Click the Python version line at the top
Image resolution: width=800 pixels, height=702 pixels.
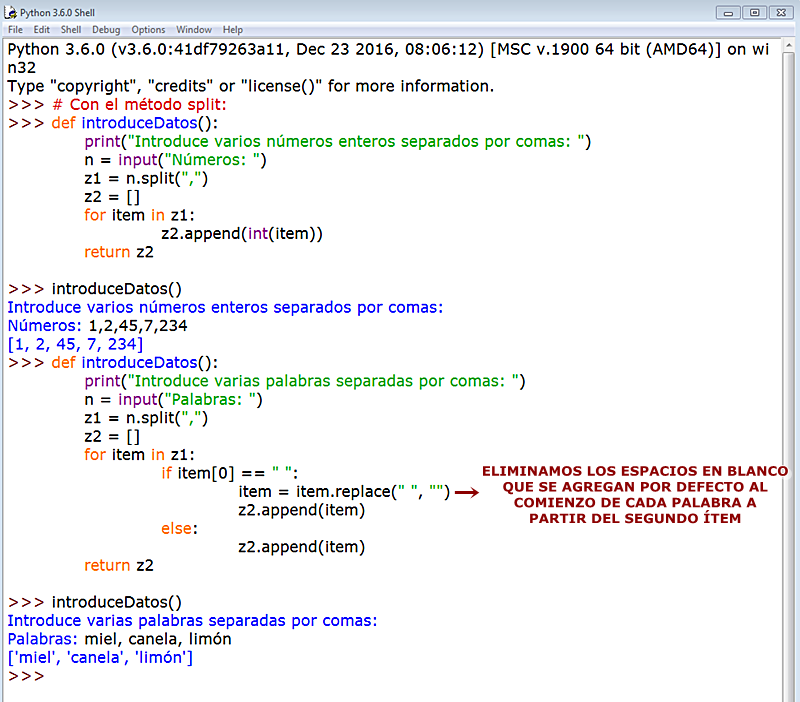point(300,48)
